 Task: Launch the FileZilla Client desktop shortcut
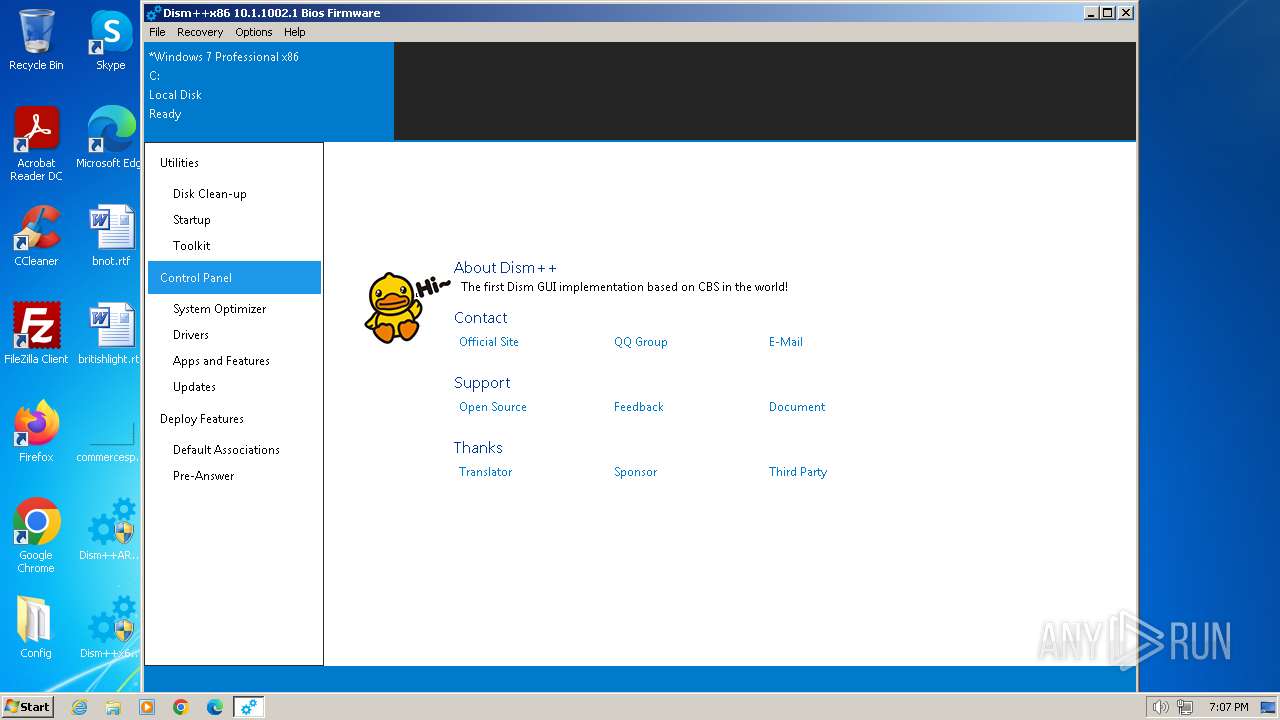[x=36, y=334]
